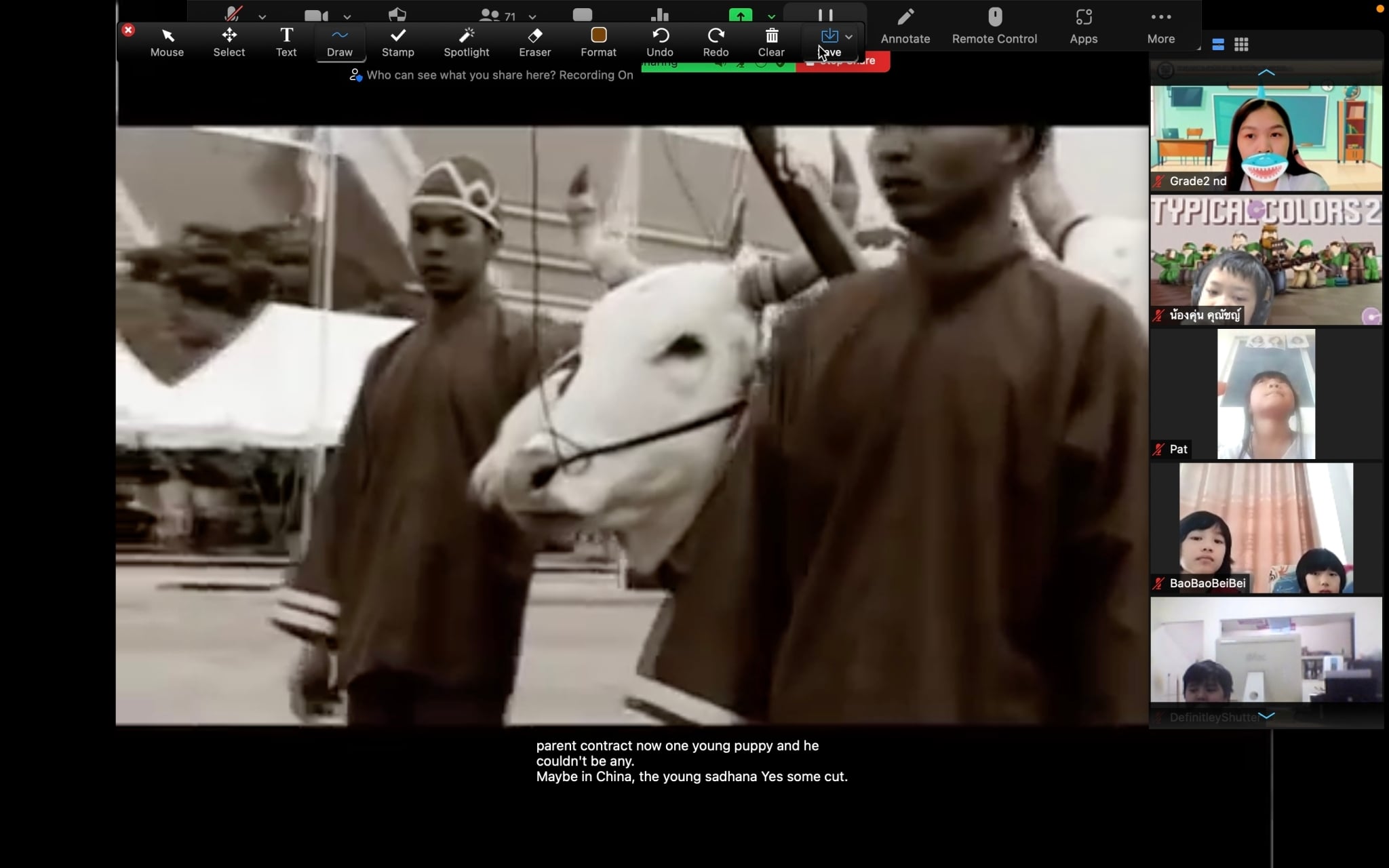
Task: Toggle Annotate pencil in meeting bar
Action: tap(905, 26)
